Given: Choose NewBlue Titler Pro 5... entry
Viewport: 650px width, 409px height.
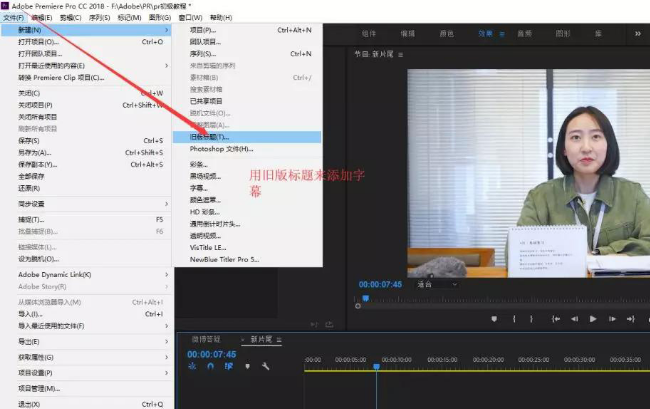Looking at the screenshot, I should tap(247, 259).
